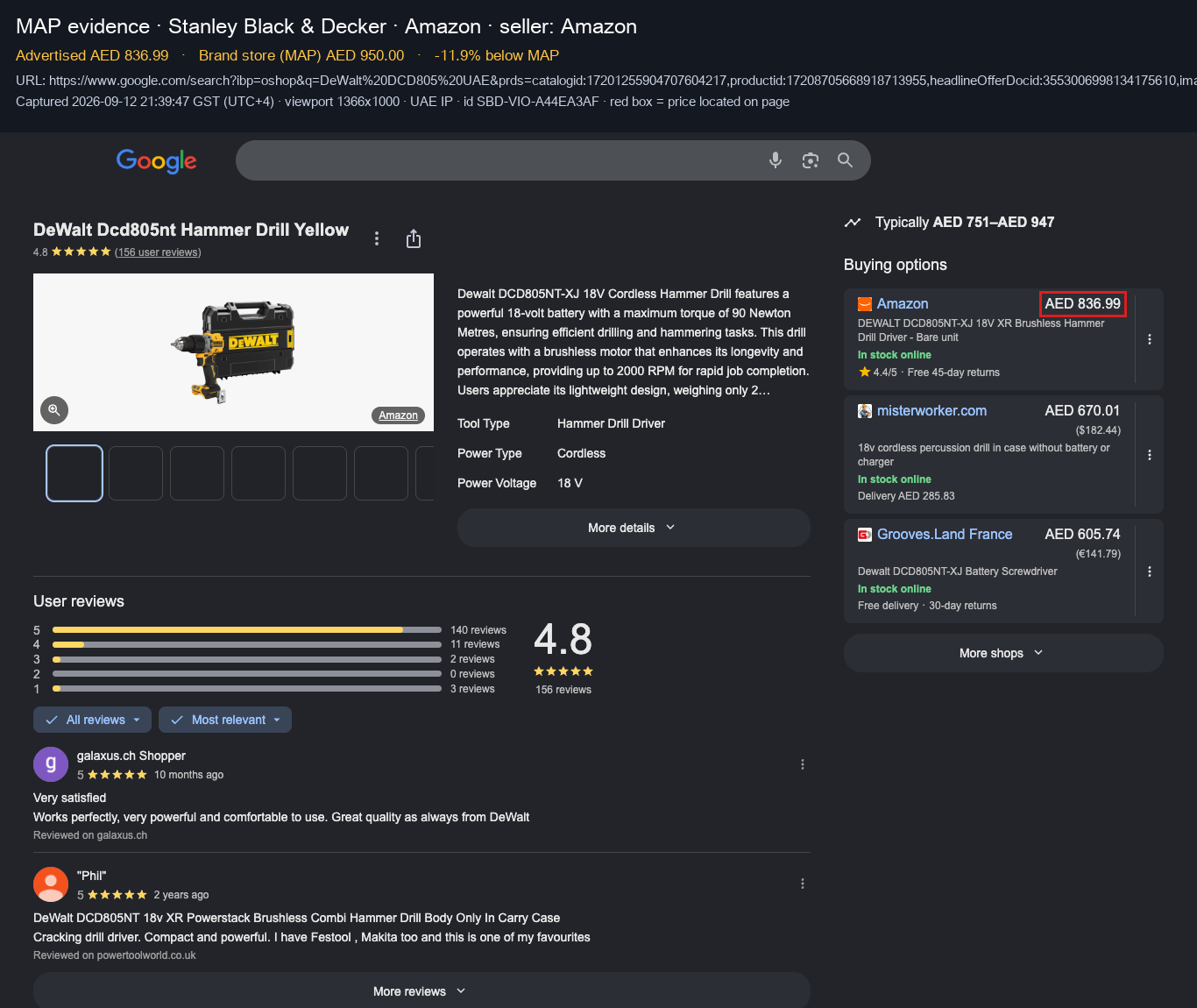Click the product title "DeWalt Dcd805nt Hammer Drill Yellow"
This screenshot has height=1008, width=1197.
tap(191, 230)
